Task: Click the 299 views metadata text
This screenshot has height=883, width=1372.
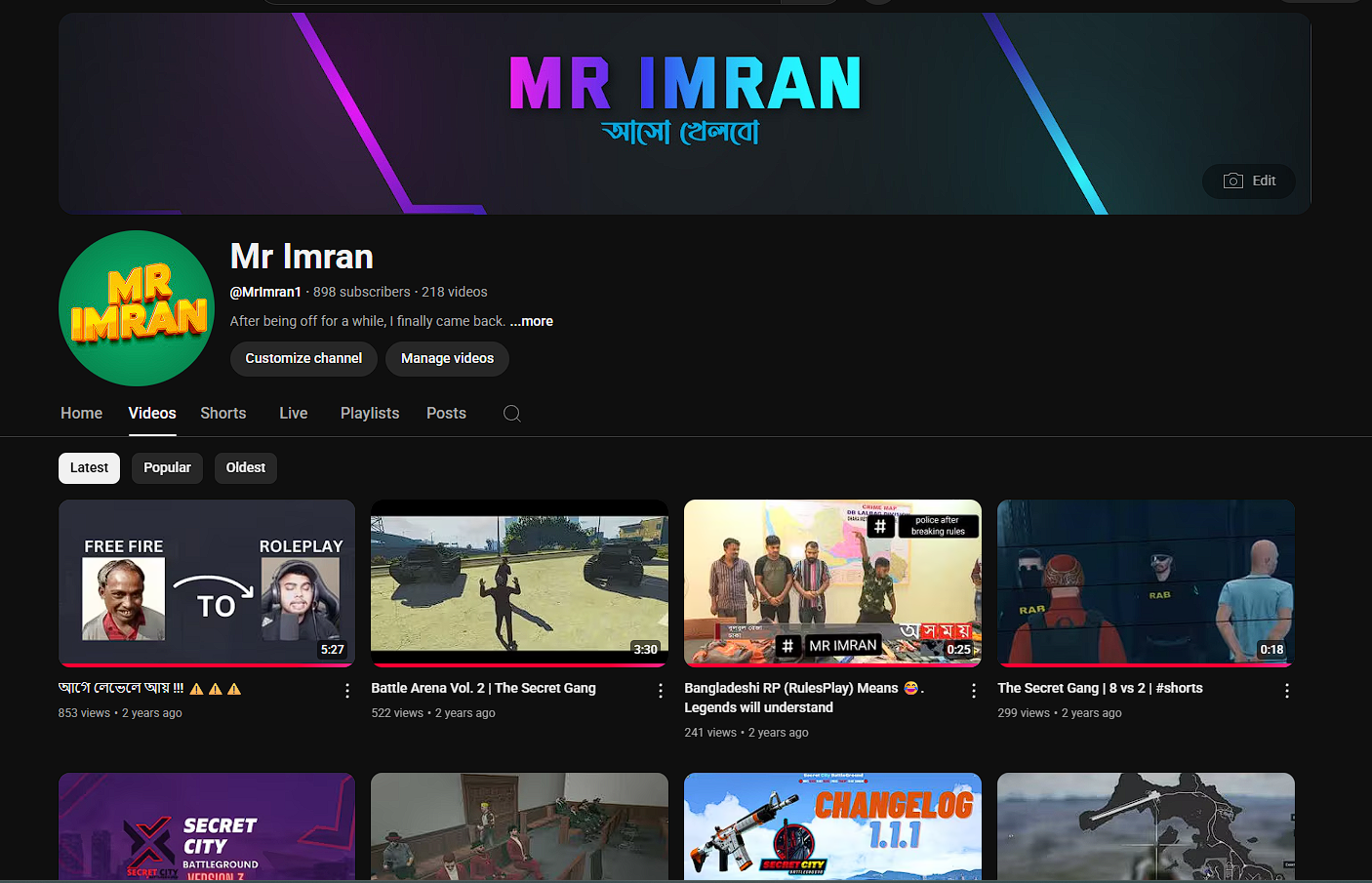Action: [1024, 713]
